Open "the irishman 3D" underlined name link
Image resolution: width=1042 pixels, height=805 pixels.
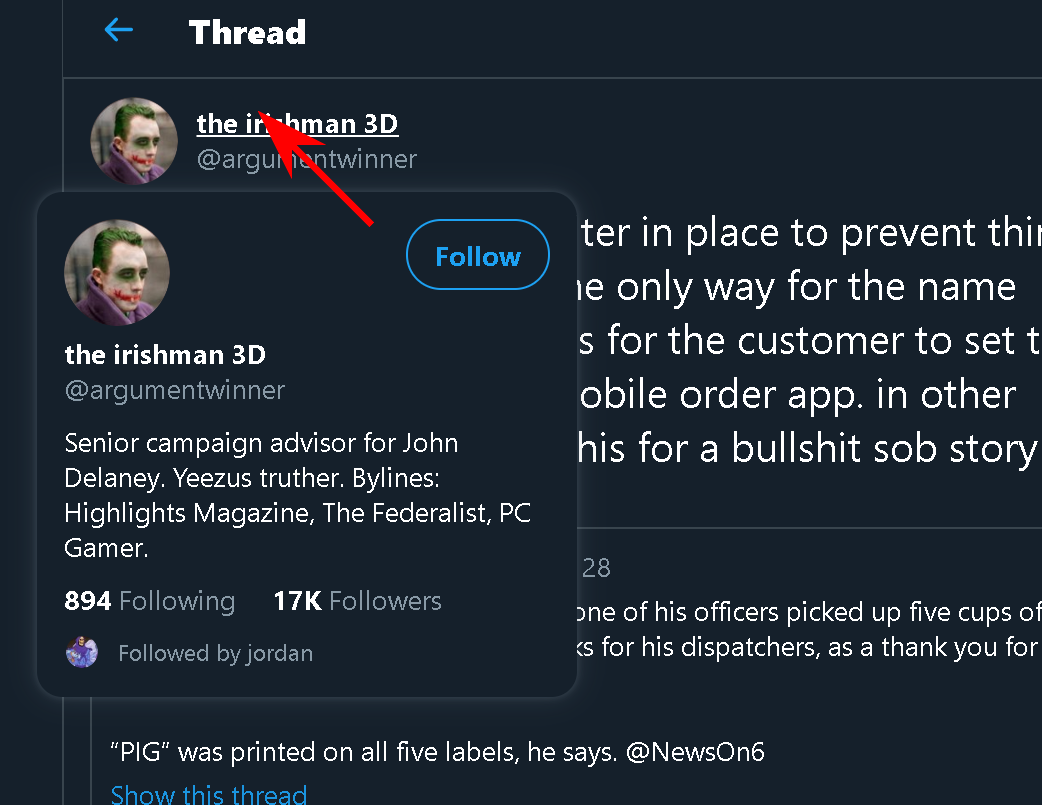297,124
